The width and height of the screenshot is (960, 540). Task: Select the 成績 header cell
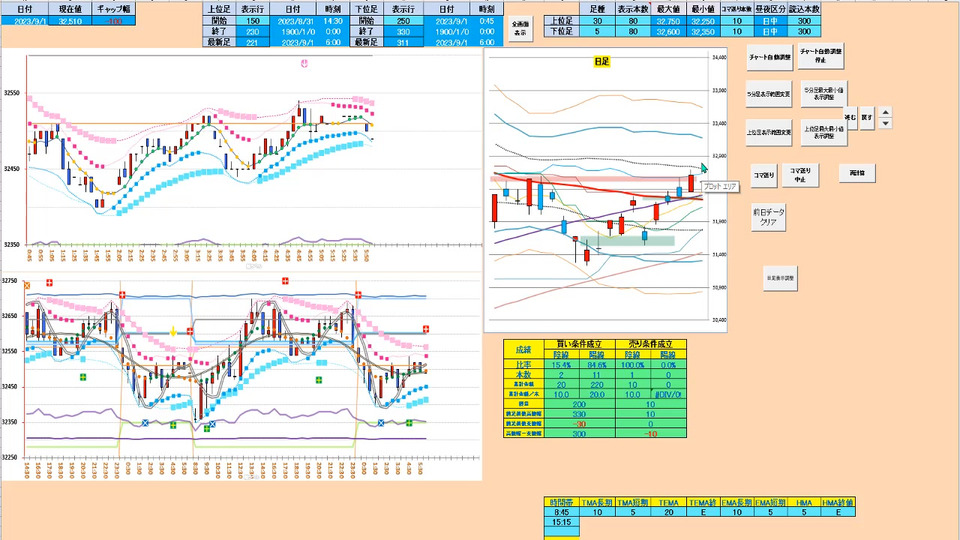coord(523,350)
